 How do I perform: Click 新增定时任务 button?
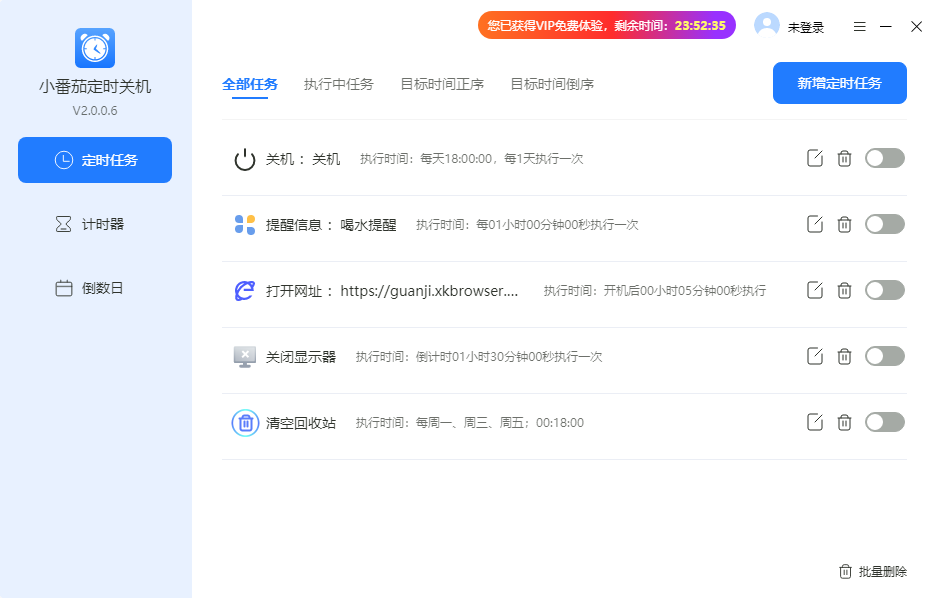click(839, 83)
